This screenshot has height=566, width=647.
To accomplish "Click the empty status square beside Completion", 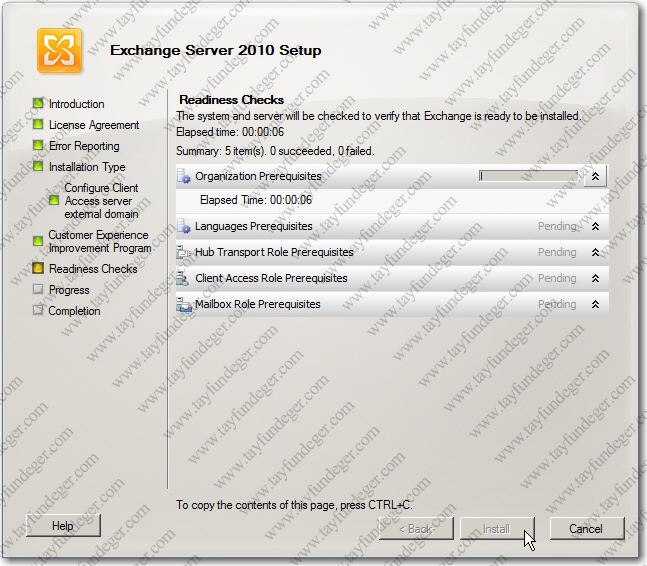I will pos(38,310).
